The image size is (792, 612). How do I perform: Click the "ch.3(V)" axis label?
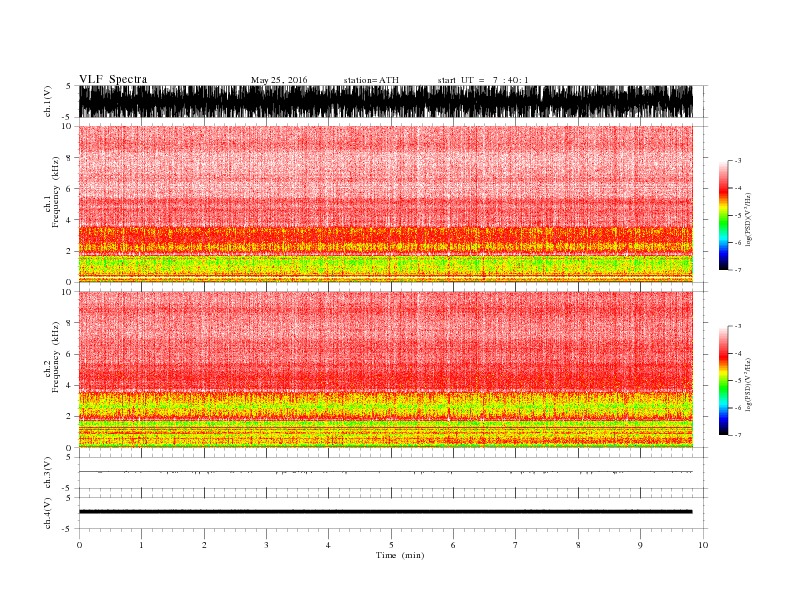[x=48, y=473]
